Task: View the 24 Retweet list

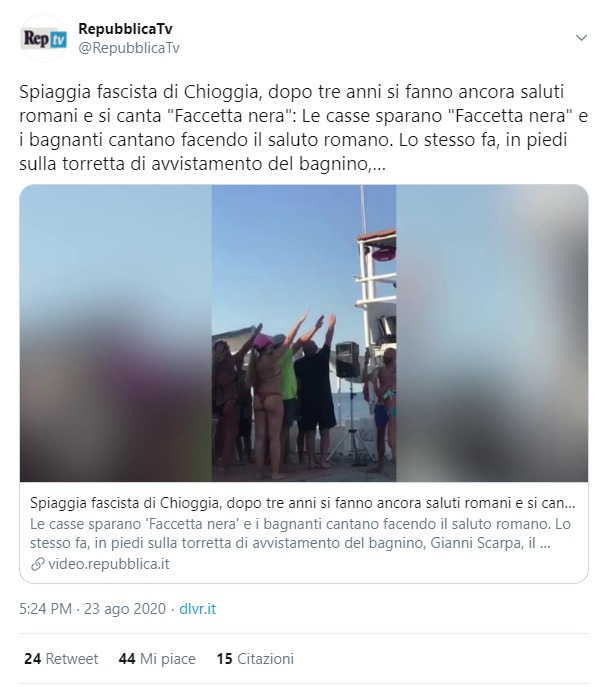Action: (61, 659)
